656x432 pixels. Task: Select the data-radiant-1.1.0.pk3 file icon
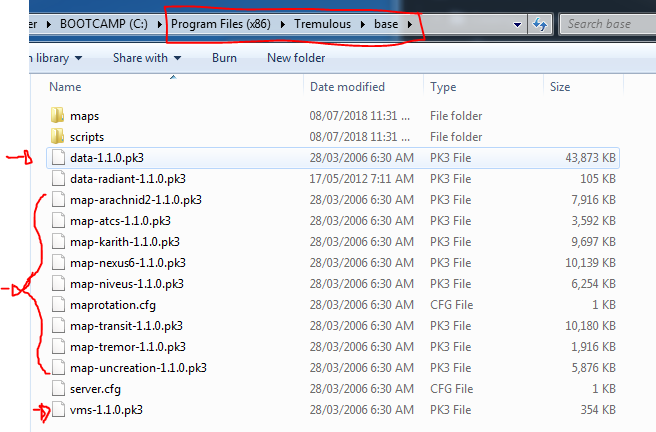point(57,179)
